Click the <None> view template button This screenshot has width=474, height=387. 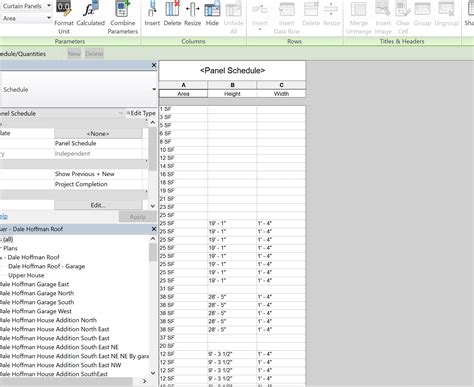coord(98,134)
